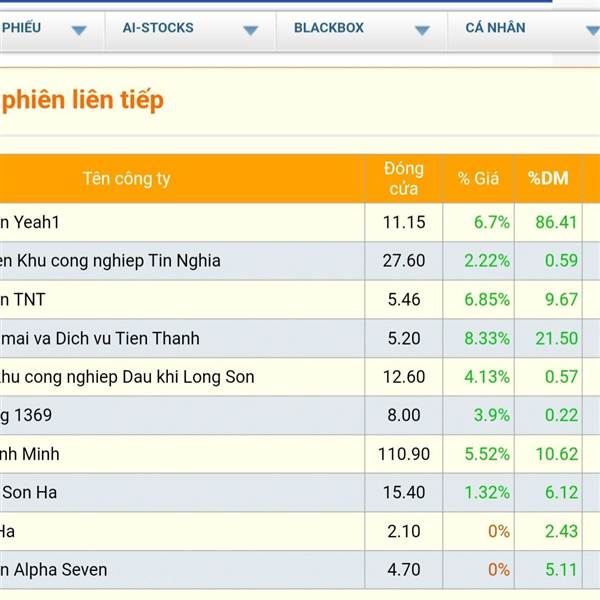The height and width of the screenshot is (600, 600).
Task: Sort by the Đóng cửa column header
Action: (404, 179)
